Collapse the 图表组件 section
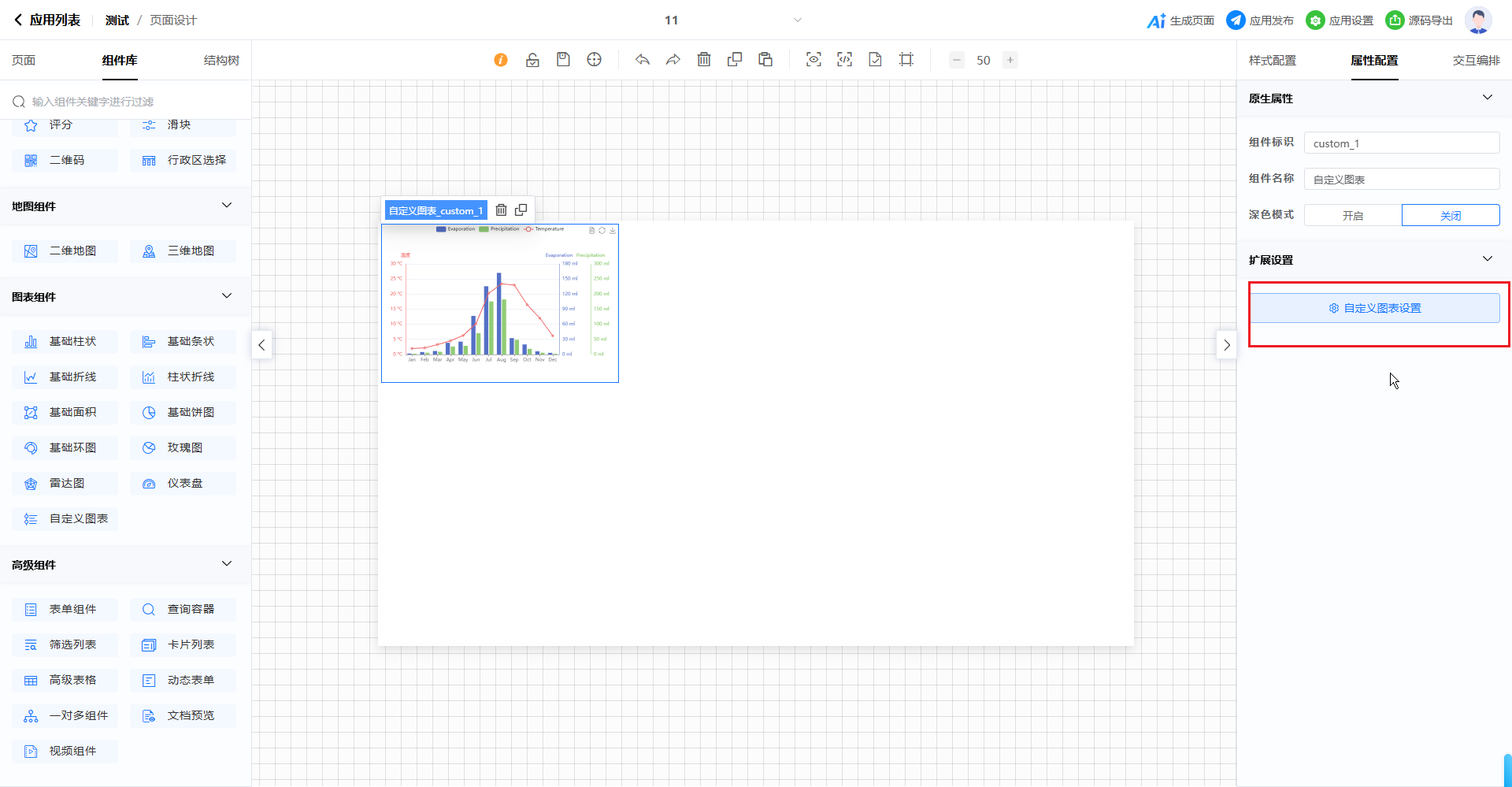 227,296
